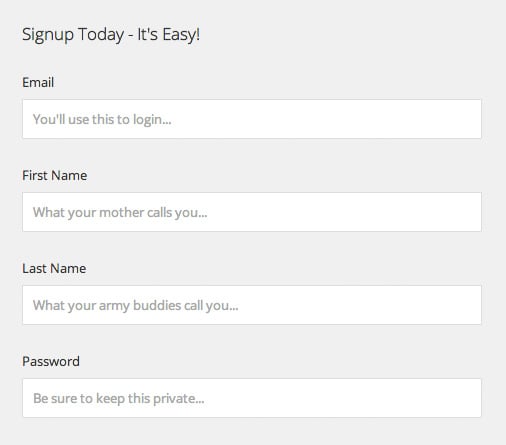
Task: Focus the First Name text box
Action: 252,212
